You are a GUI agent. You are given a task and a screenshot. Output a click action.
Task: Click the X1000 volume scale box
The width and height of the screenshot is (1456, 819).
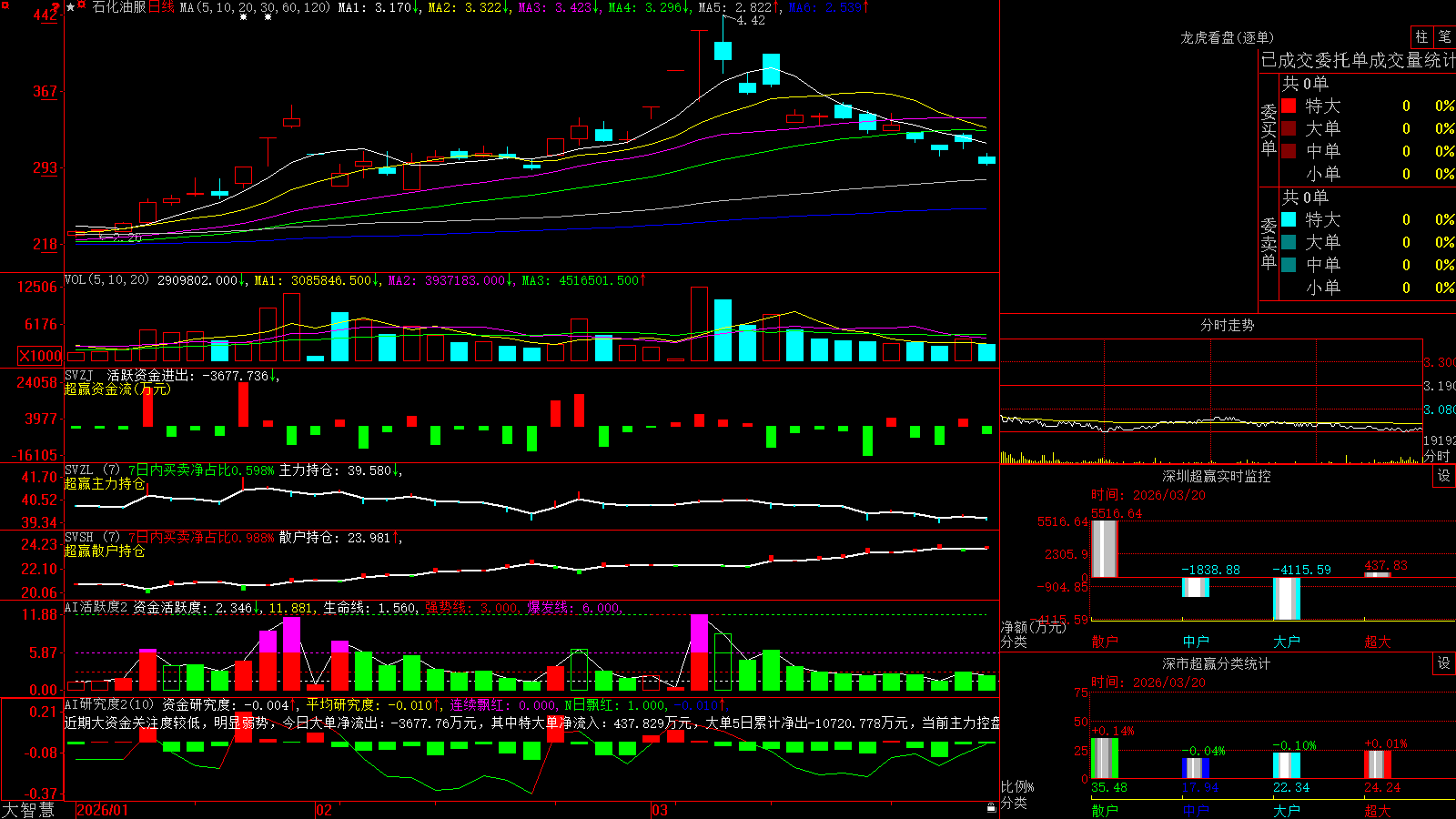point(40,356)
